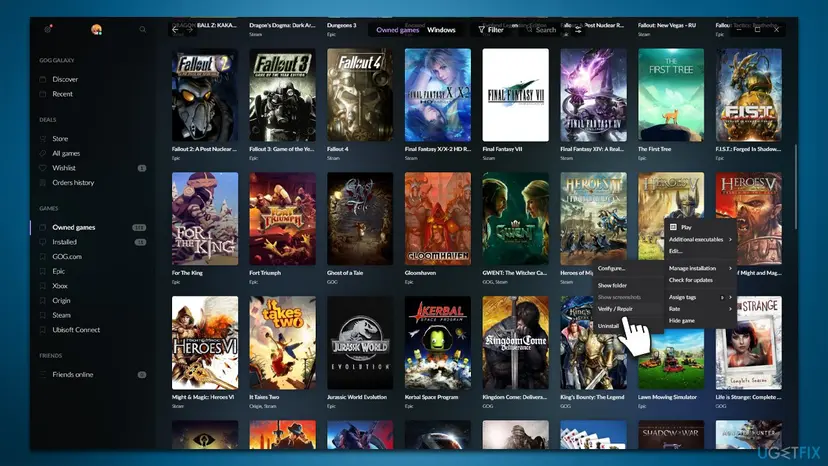The width and height of the screenshot is (828, 466).
Task: Click 'Fallout: New Vegas - RU' title text
Action: pyautogui.click(x=667, y=25)
